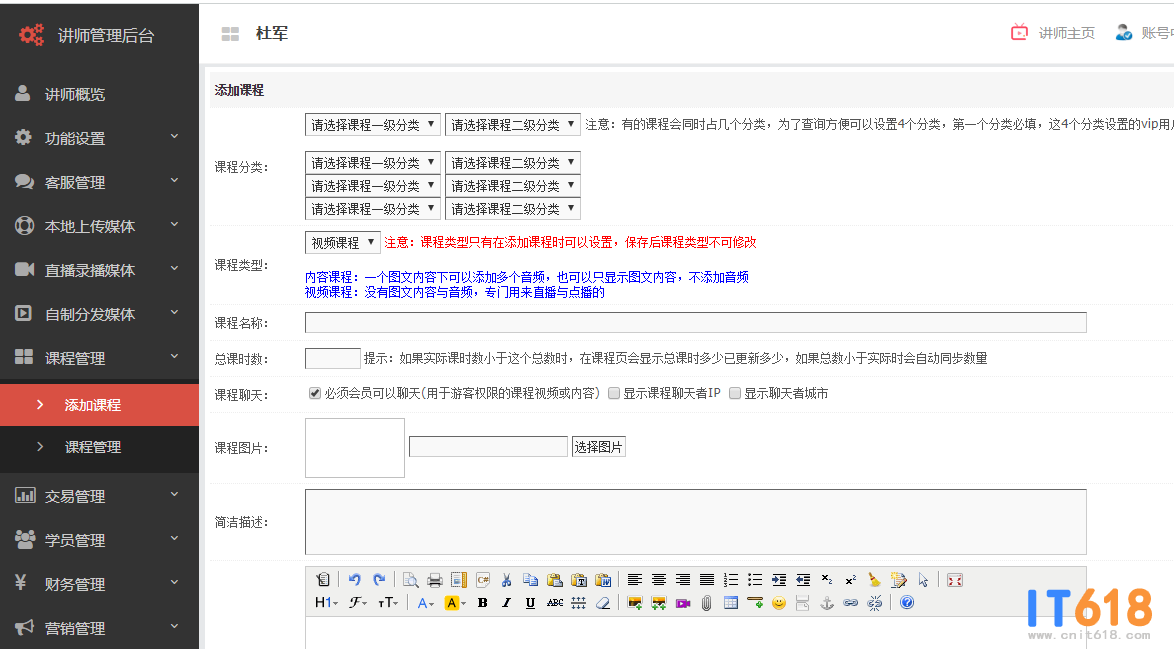
Task: Open the editor help question-mark icon
Action: point(906,603)
